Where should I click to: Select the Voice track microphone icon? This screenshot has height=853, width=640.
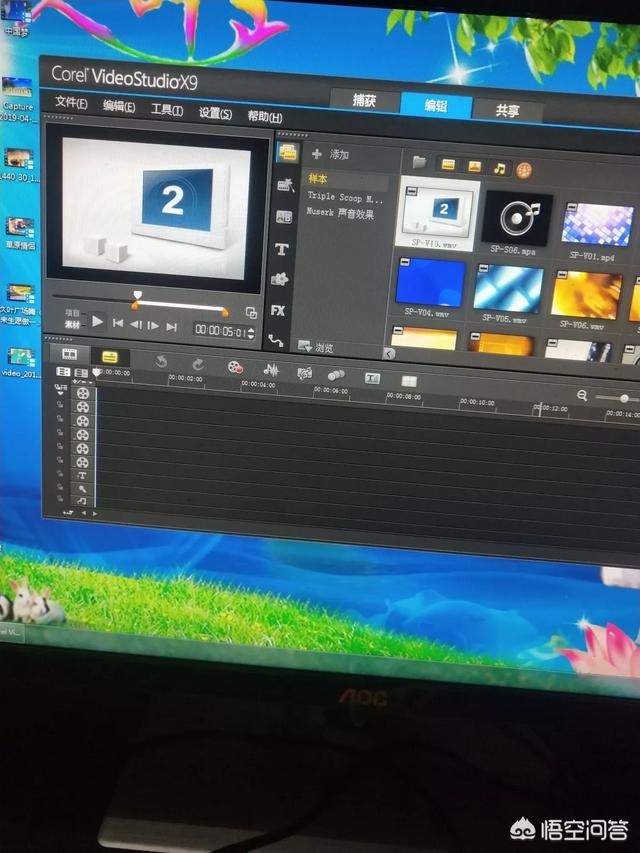point(82,489)
